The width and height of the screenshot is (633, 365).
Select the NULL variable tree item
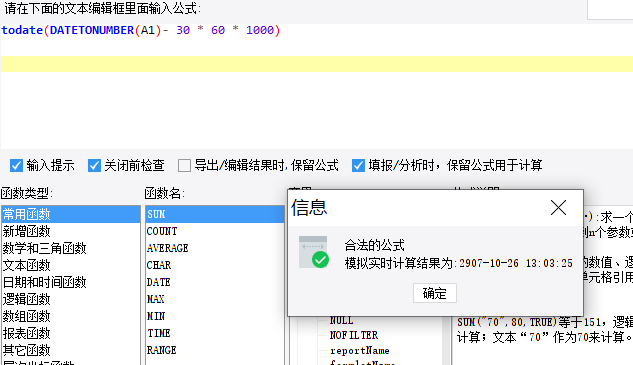pyautogui.click(x=342, y=321)
